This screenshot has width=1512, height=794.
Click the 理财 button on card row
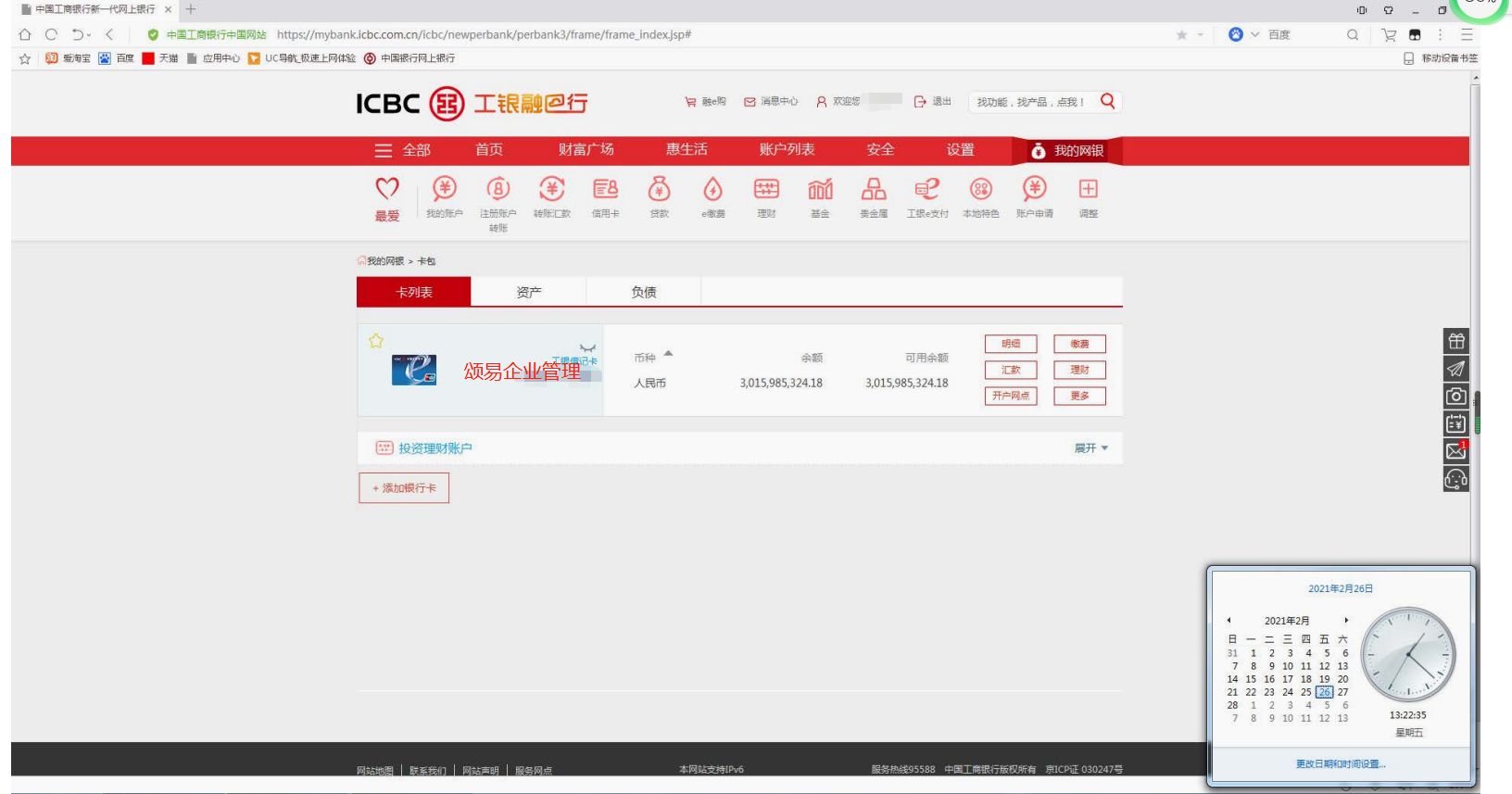pos(1080,370)
